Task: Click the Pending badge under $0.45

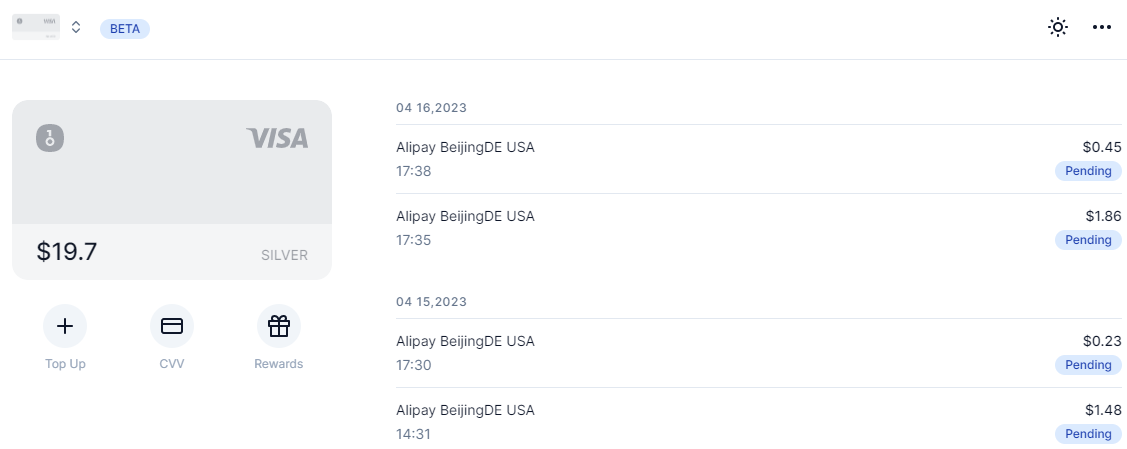Action: [x=1088, y=171]
